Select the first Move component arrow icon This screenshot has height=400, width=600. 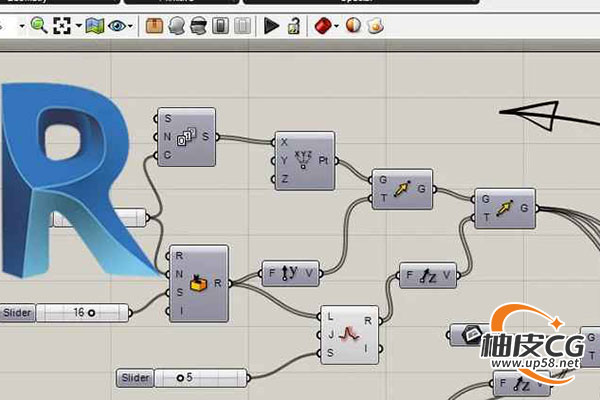point(401,189)
